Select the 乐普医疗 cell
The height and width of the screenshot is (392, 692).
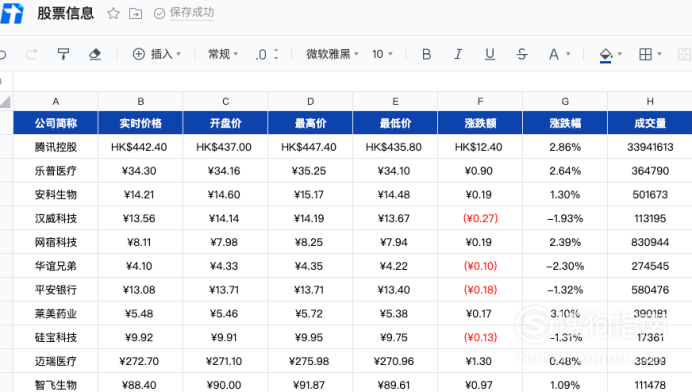click(x=56, y=170)
